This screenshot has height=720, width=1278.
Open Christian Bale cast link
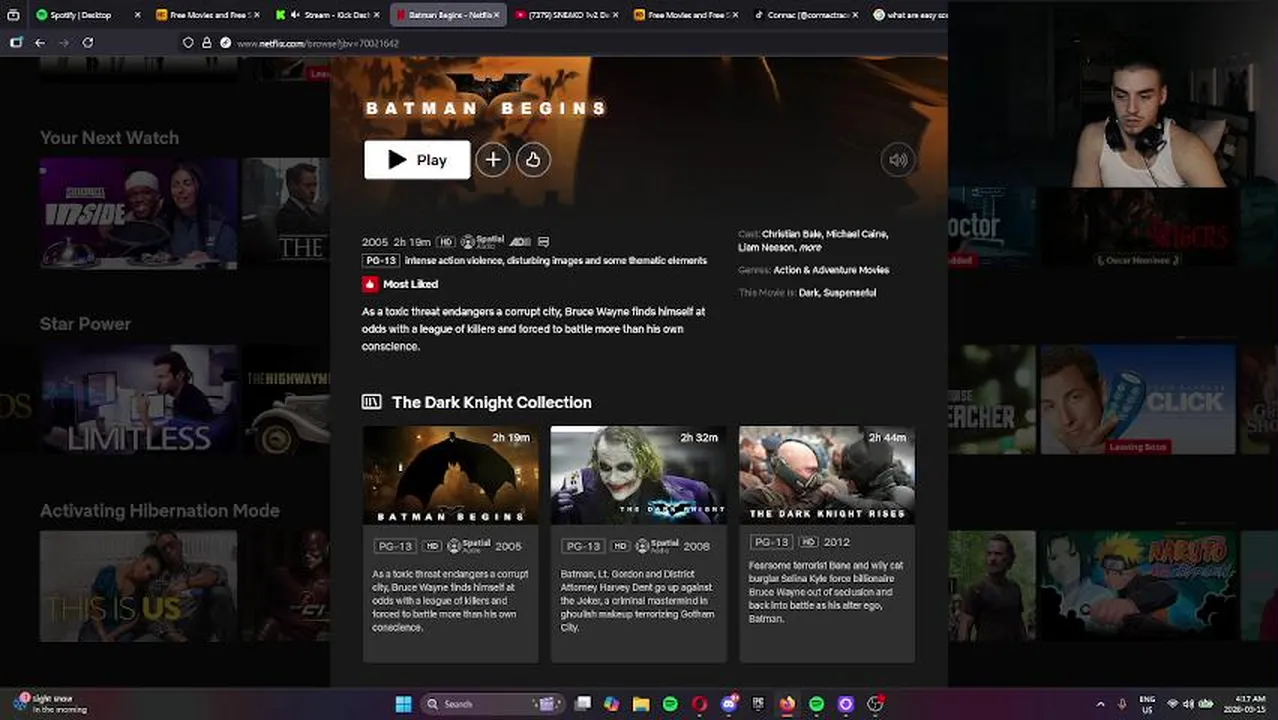pos(791,234)
